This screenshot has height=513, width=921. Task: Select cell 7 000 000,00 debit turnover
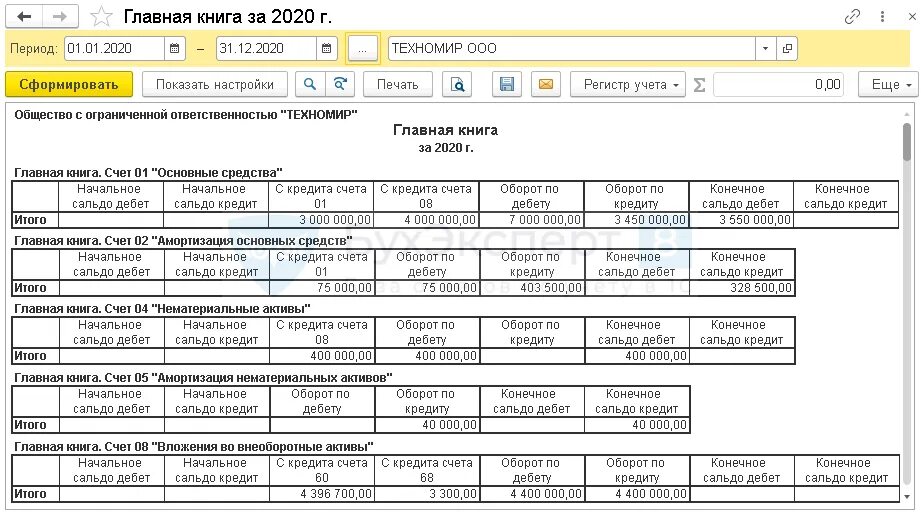point(531,220)
